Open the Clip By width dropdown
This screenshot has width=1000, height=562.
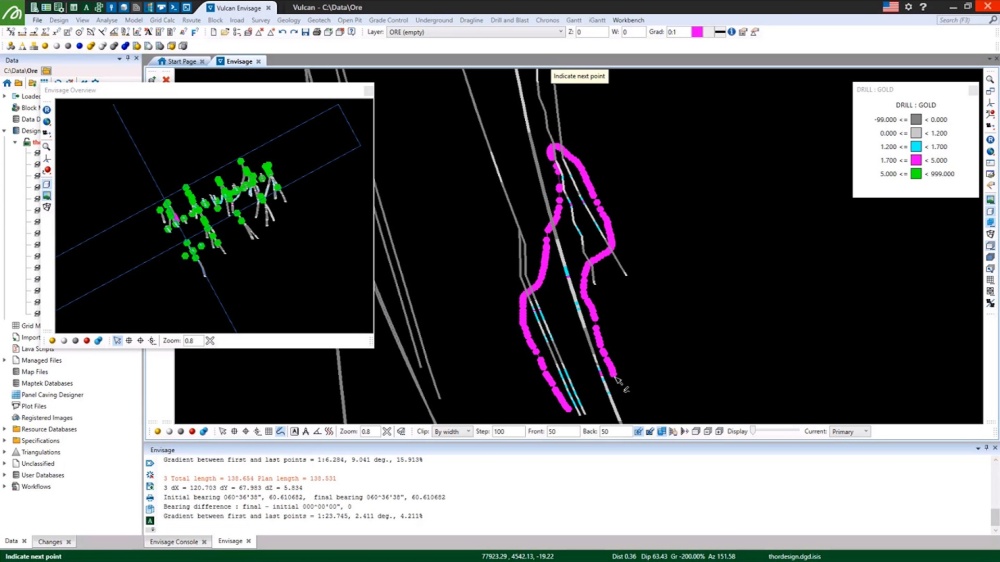point(452,432)
